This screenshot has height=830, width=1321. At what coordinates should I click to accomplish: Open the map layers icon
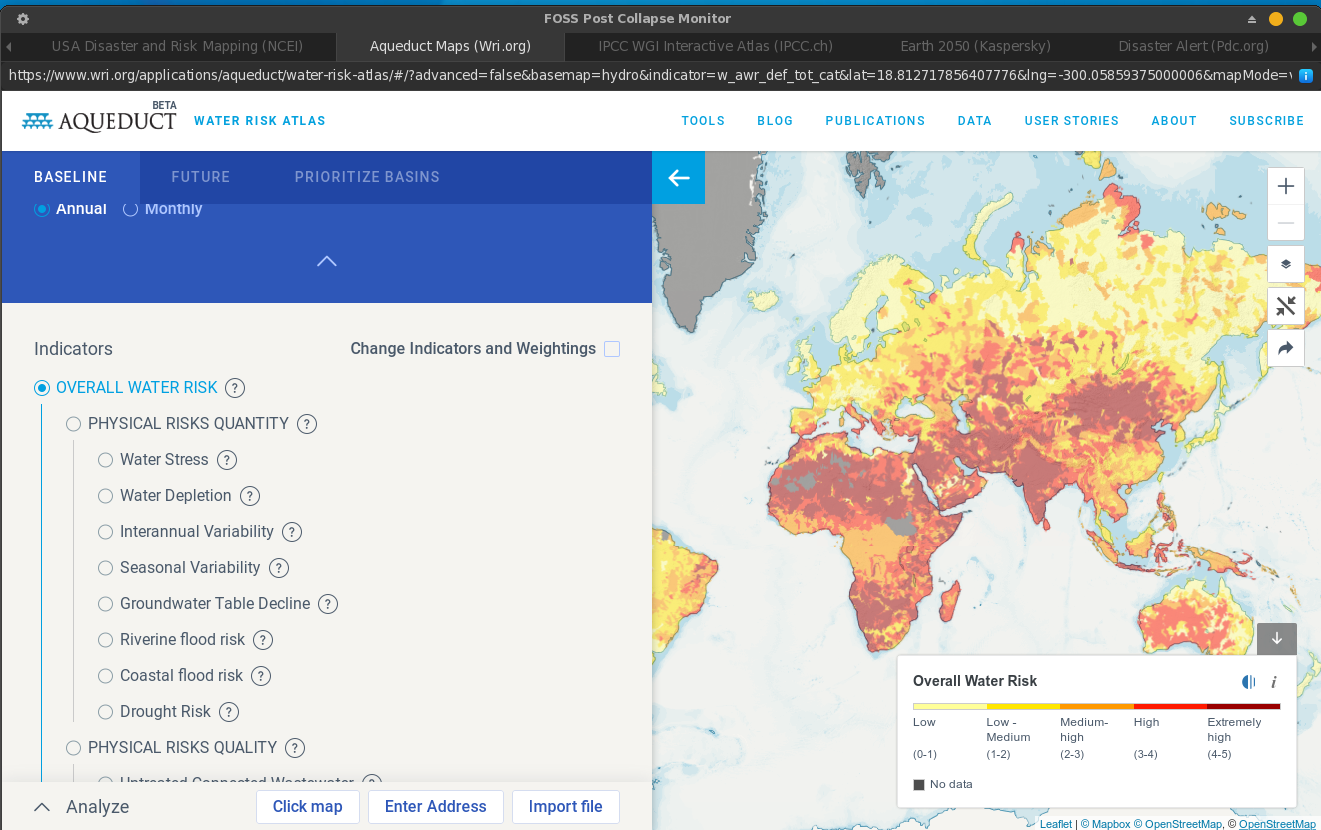click(1286, 265)
